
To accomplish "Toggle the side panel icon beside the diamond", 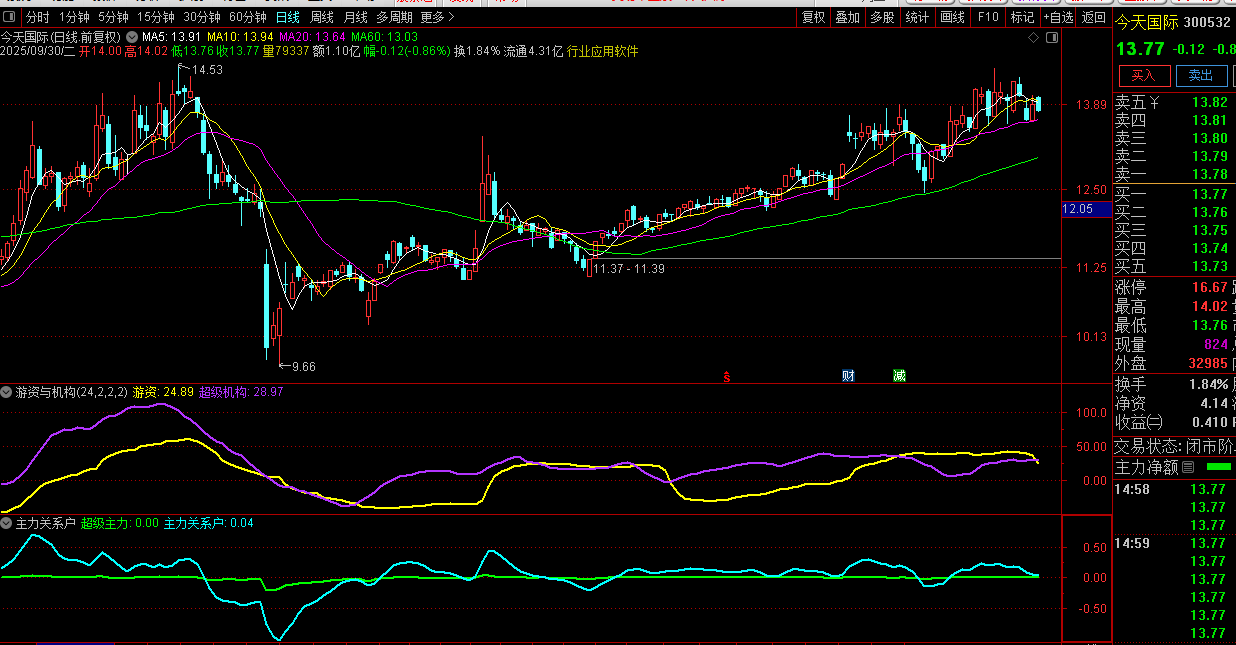I will pos(1050,37).
